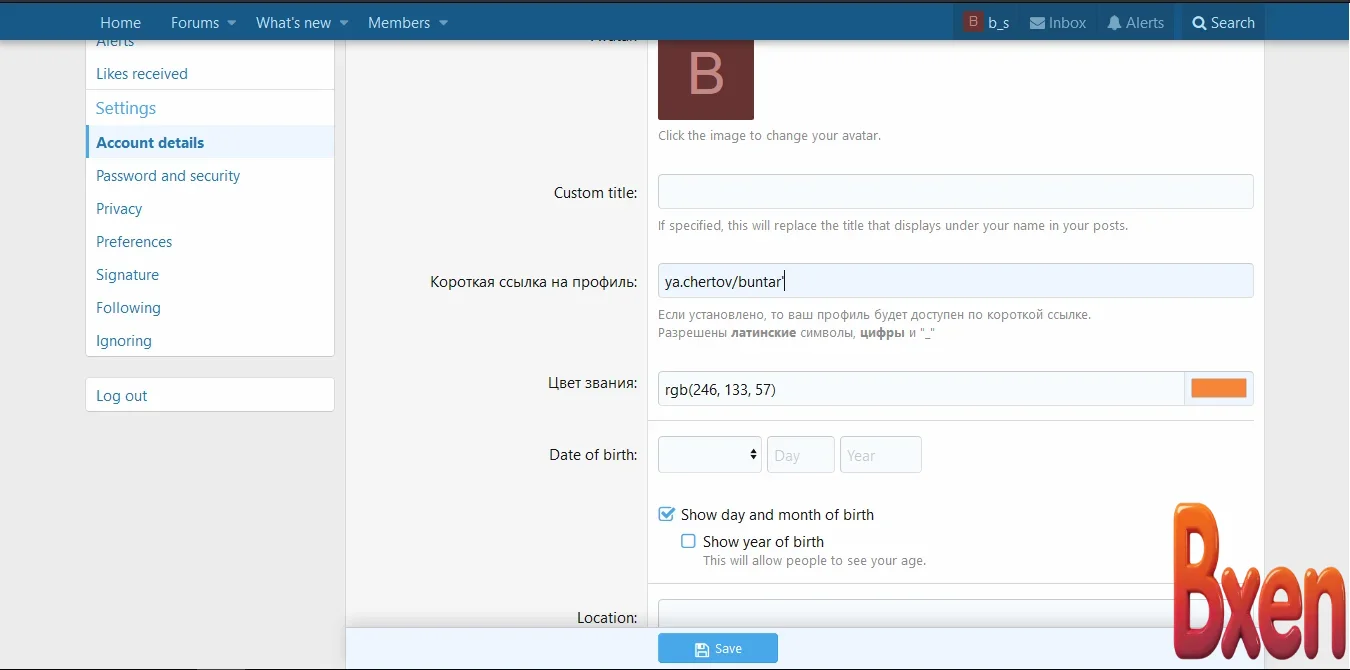1350x670 pixels.
Task: Click the Log out link
Action: tap(122, 396)
